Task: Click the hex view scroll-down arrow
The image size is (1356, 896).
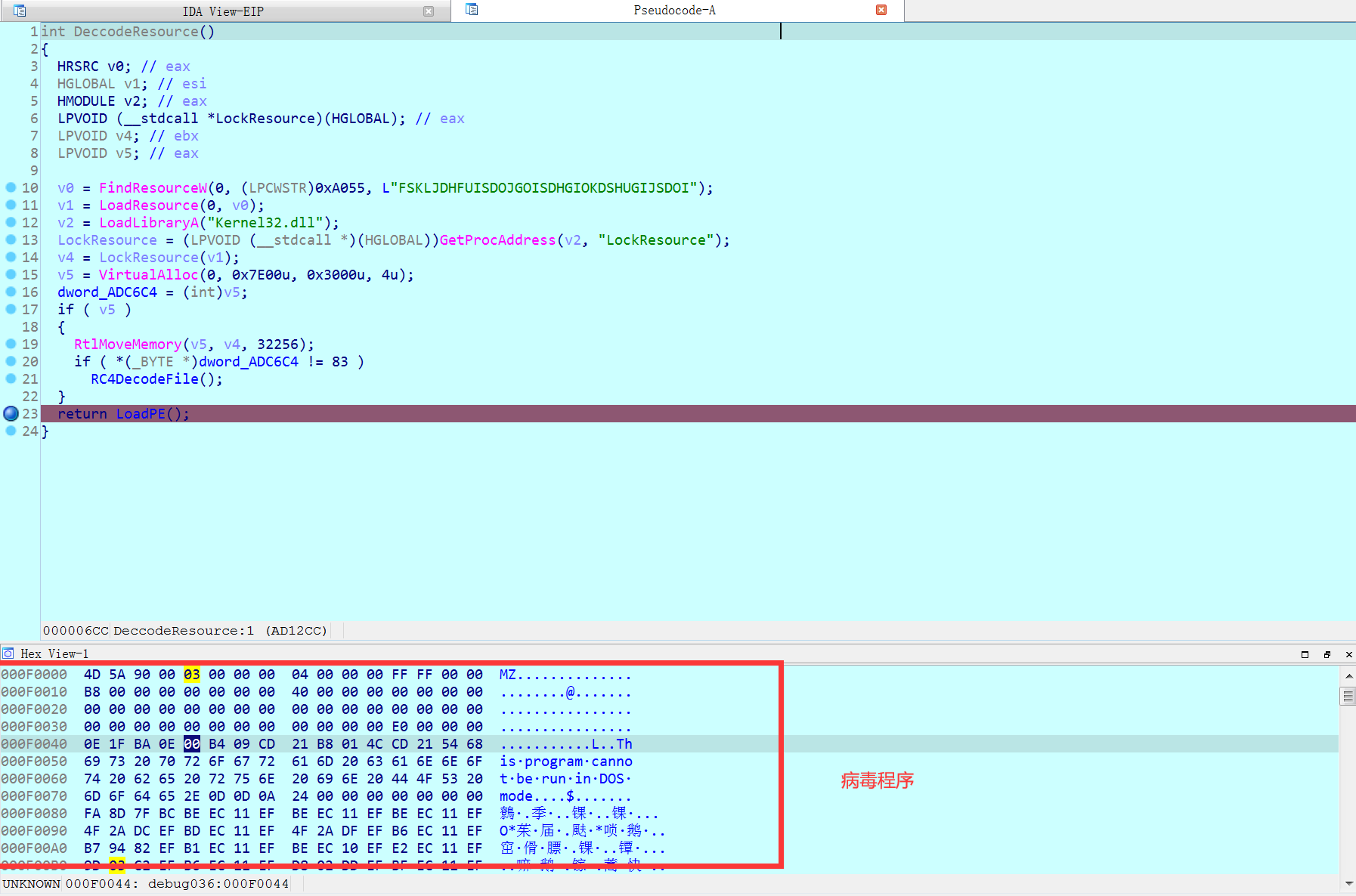Action: 1348,882
